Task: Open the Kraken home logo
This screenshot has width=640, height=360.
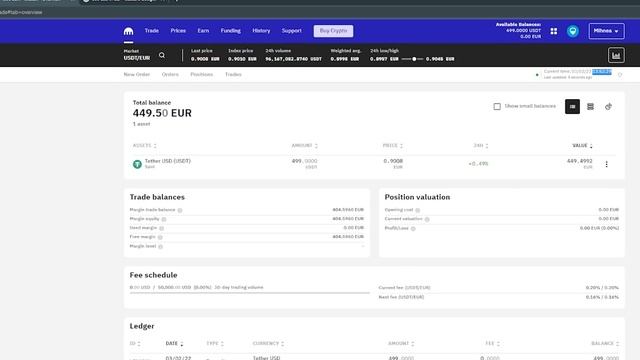Action: point(129,31)
